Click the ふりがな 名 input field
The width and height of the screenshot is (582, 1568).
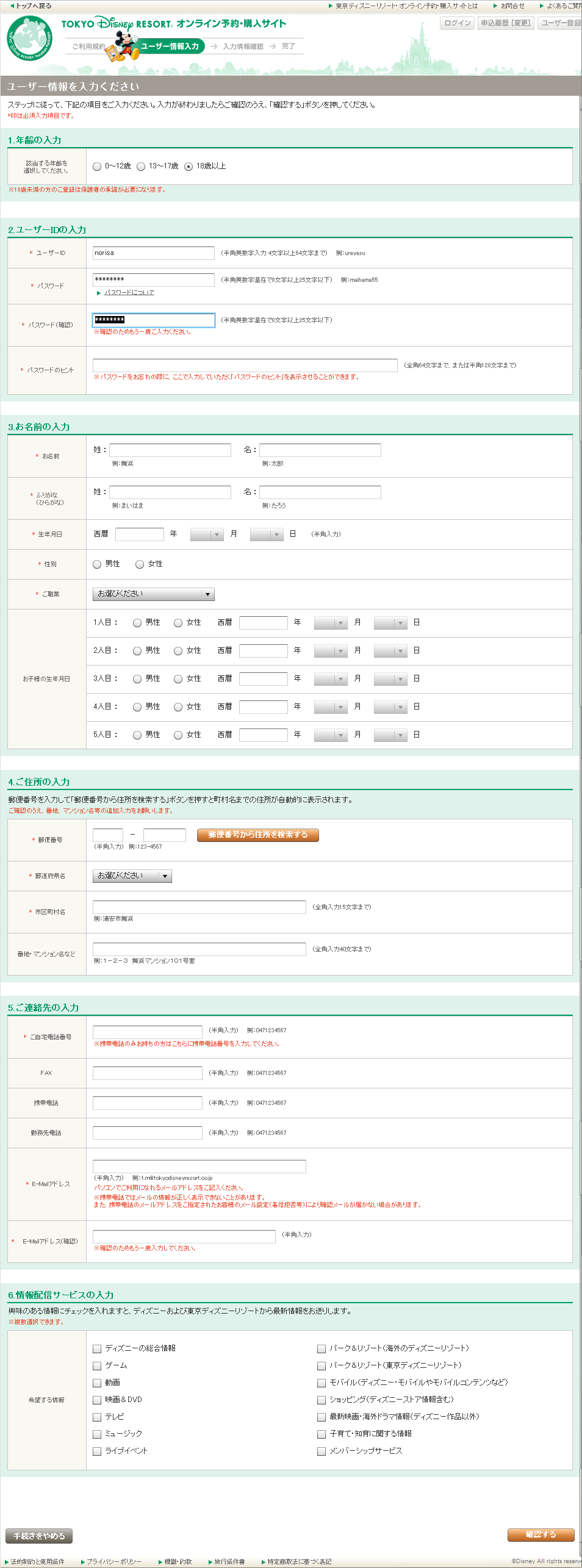pyautogui.click(x=320, y=492)
